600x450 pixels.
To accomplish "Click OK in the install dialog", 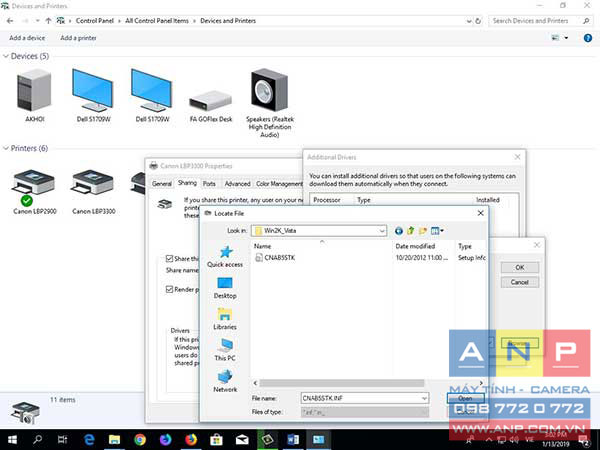I will (x=520, y=267).
